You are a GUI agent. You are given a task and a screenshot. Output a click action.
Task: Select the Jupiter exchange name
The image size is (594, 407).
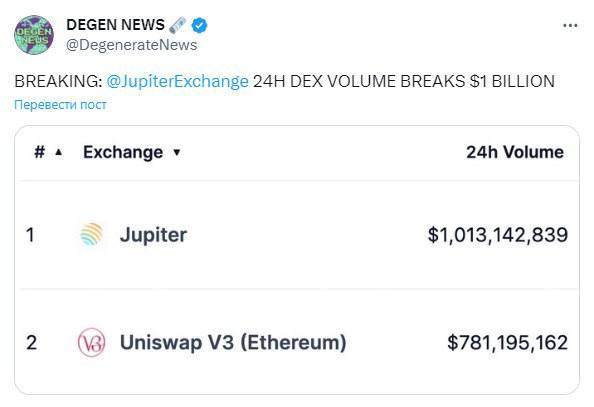[x=153, y=235]
